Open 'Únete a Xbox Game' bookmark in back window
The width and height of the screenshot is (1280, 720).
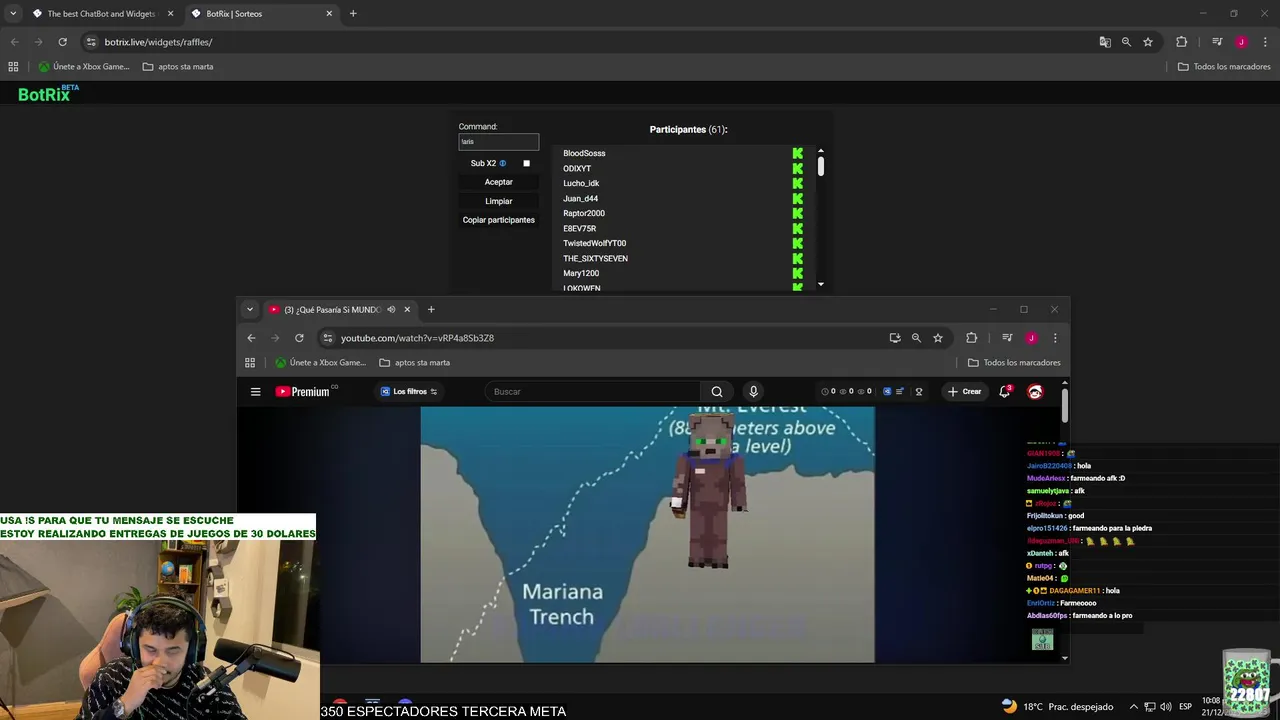point(84,67)
